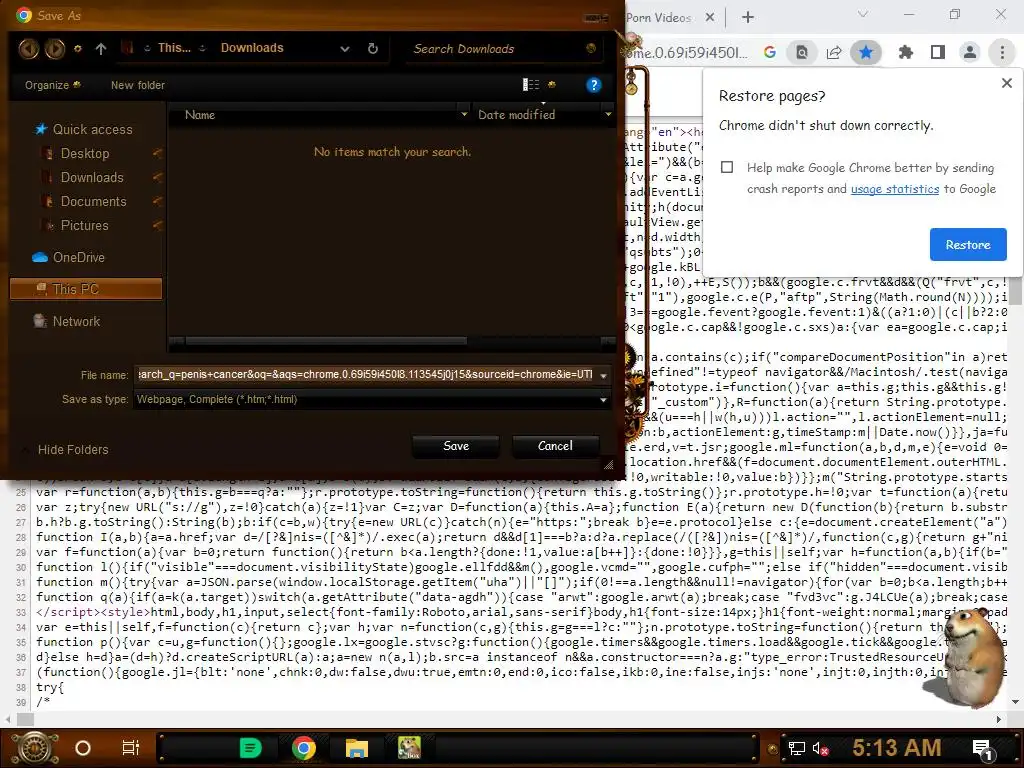Click the Google lens search icon in Chrome
The image size is (1024, 768).
(801, 52)
